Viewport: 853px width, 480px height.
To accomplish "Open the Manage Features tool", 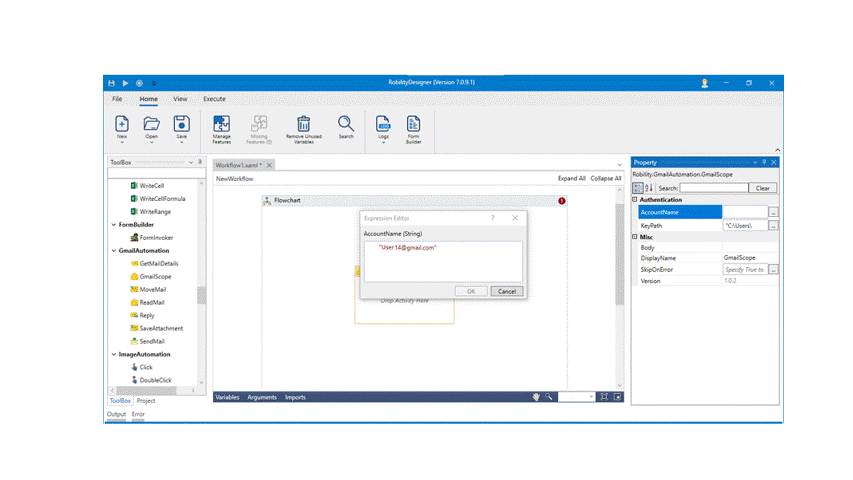I will click(222, 128).
